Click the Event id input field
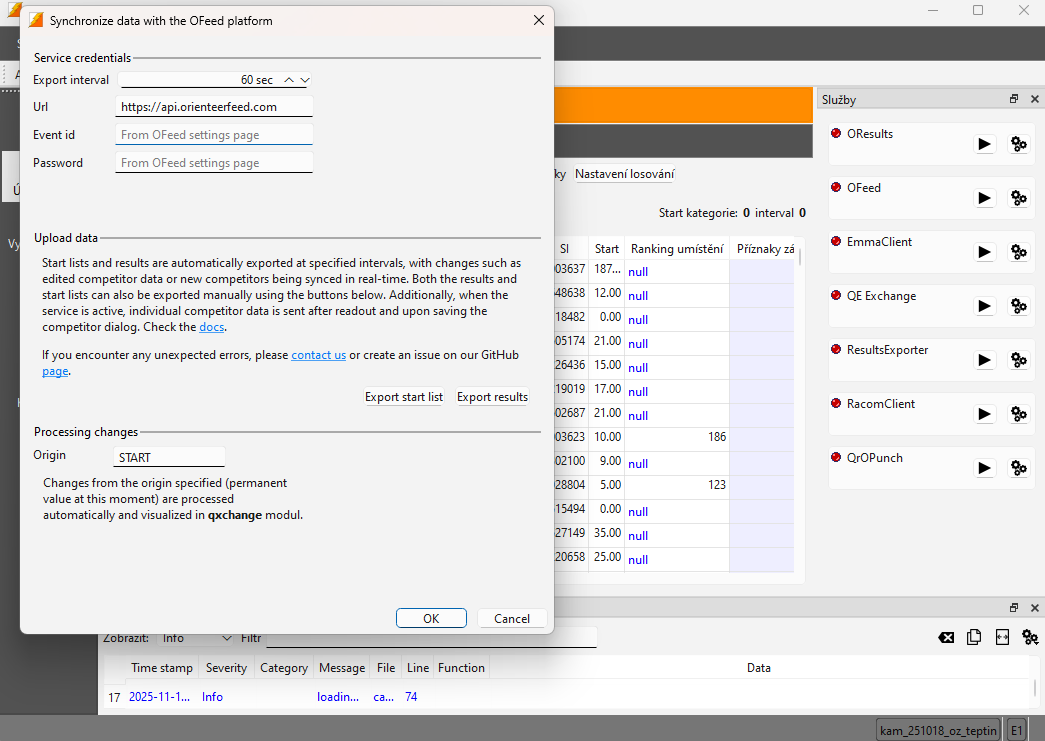1045x741 pixels. coord(214,135)
